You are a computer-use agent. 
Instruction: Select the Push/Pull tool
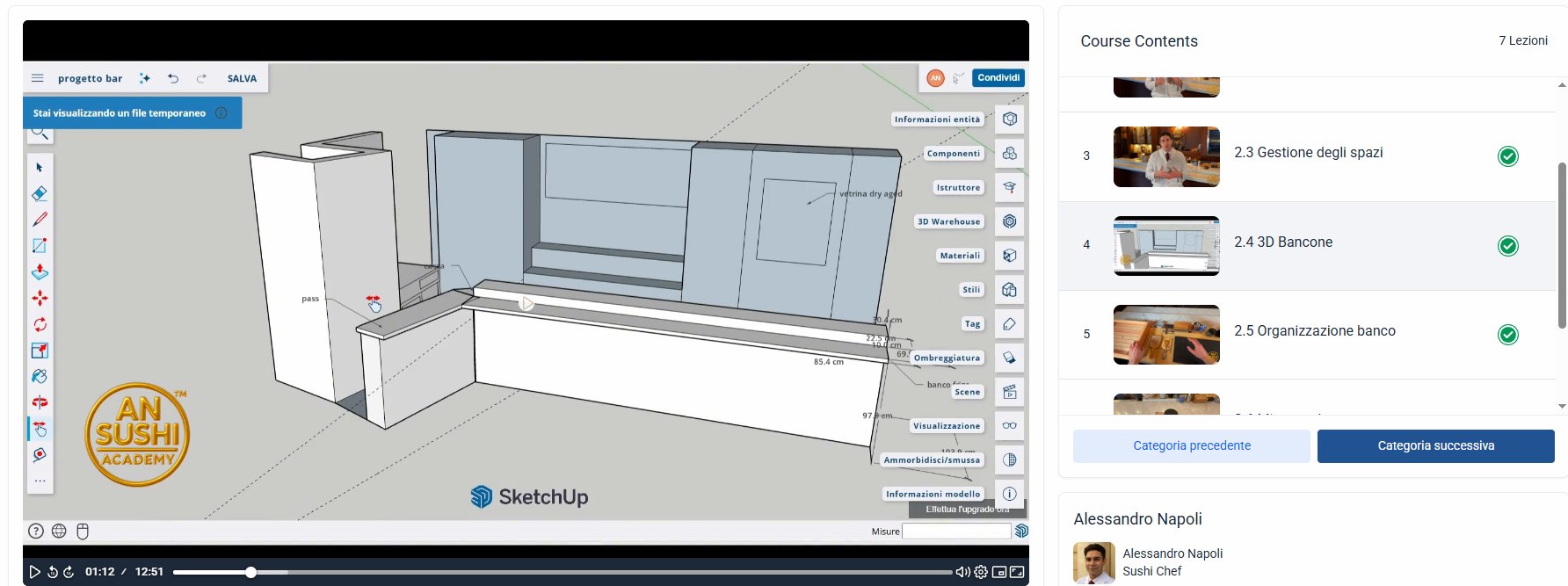click(40, 272)
